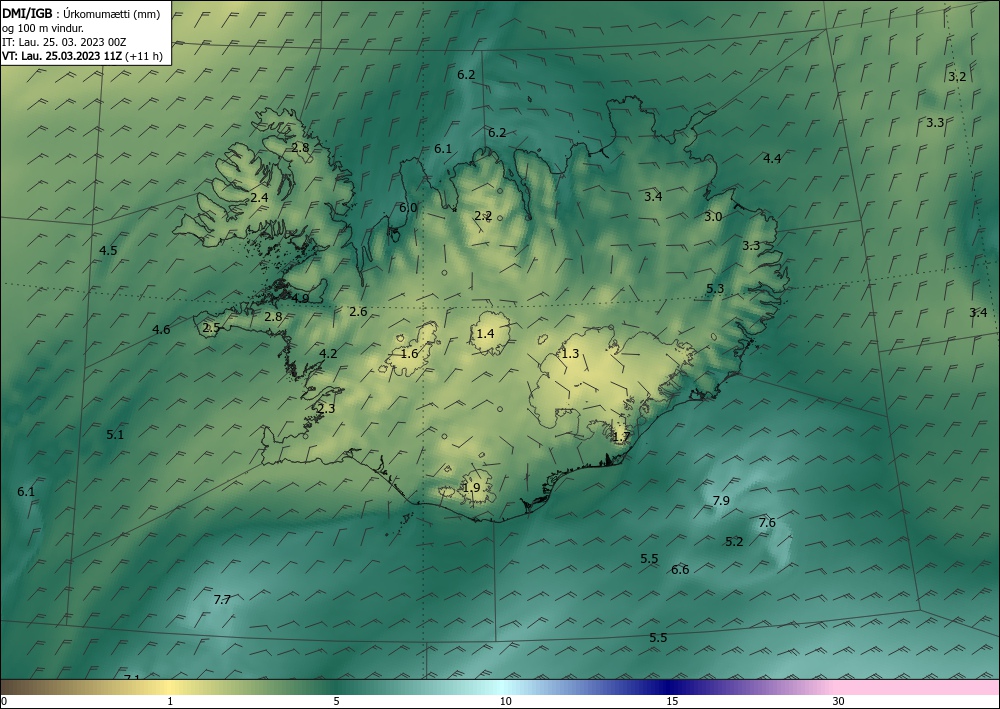Click the valid time 'VT: Lau. 25.03.2023 11Z'

[62, 56]
